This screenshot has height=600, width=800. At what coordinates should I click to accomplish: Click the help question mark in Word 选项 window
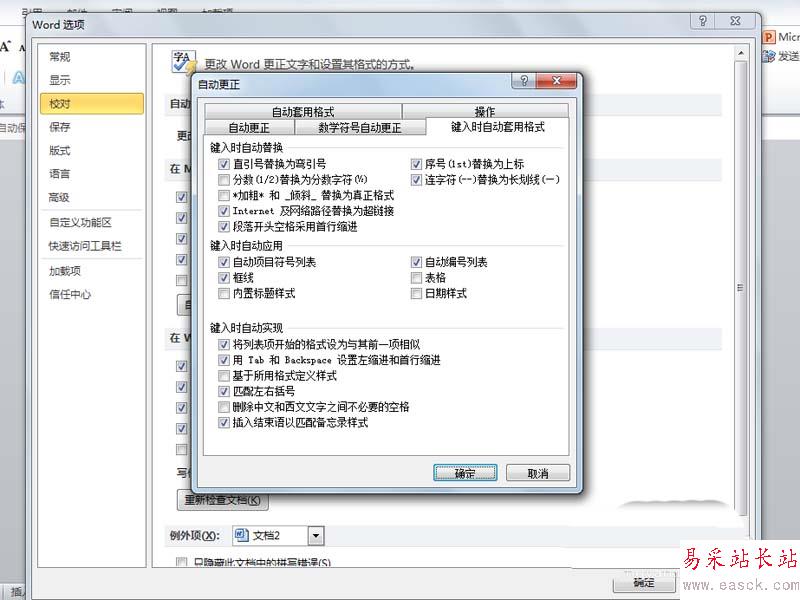tap(703, 21)
